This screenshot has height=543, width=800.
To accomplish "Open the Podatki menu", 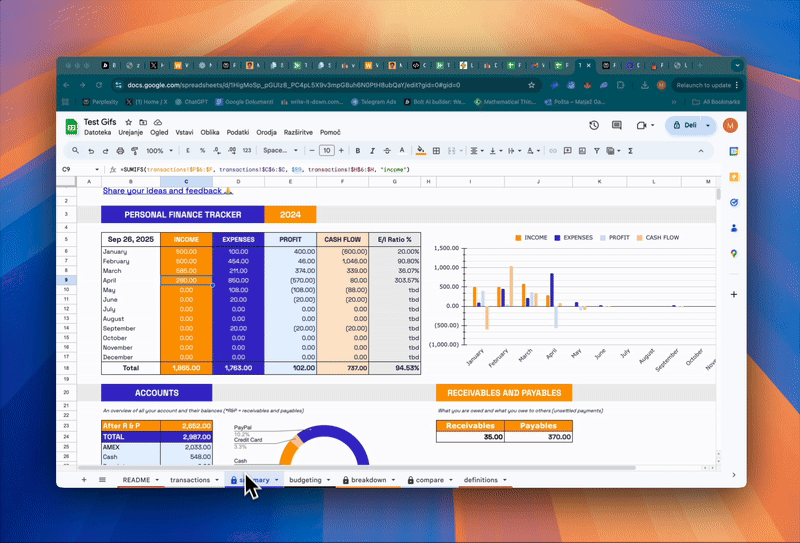I will point(238,132).
